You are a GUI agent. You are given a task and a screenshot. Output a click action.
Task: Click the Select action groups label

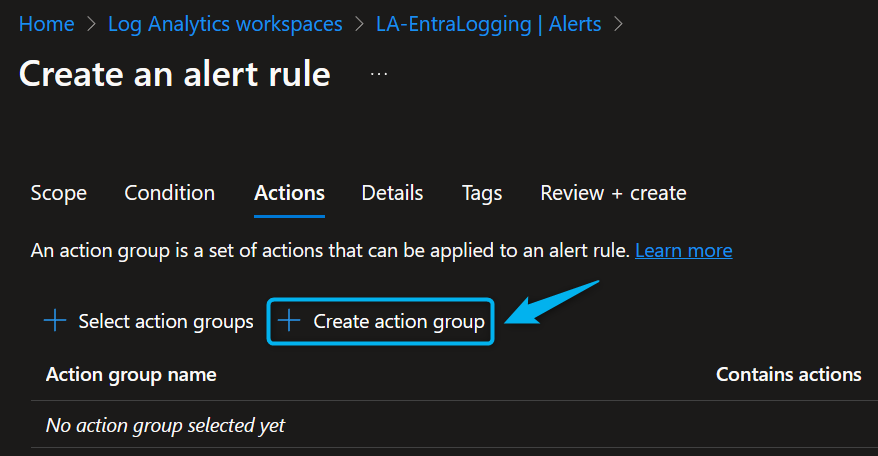165,321
